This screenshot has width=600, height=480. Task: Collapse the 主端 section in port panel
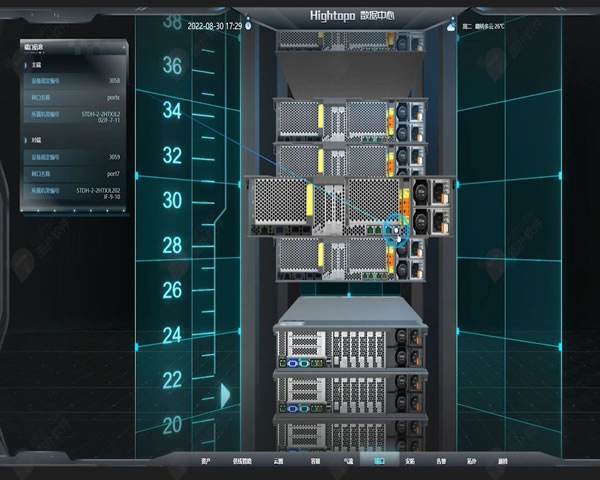tap(36, 65)
